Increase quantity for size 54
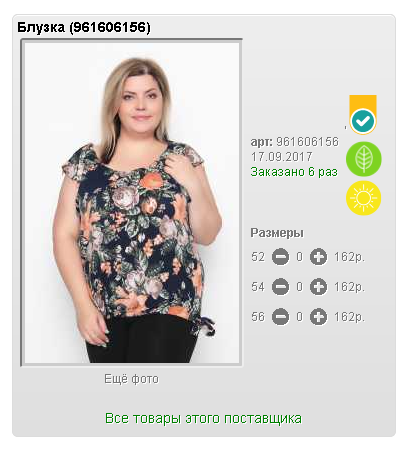Screen dimensions: 414x450 tap(318, 287)
